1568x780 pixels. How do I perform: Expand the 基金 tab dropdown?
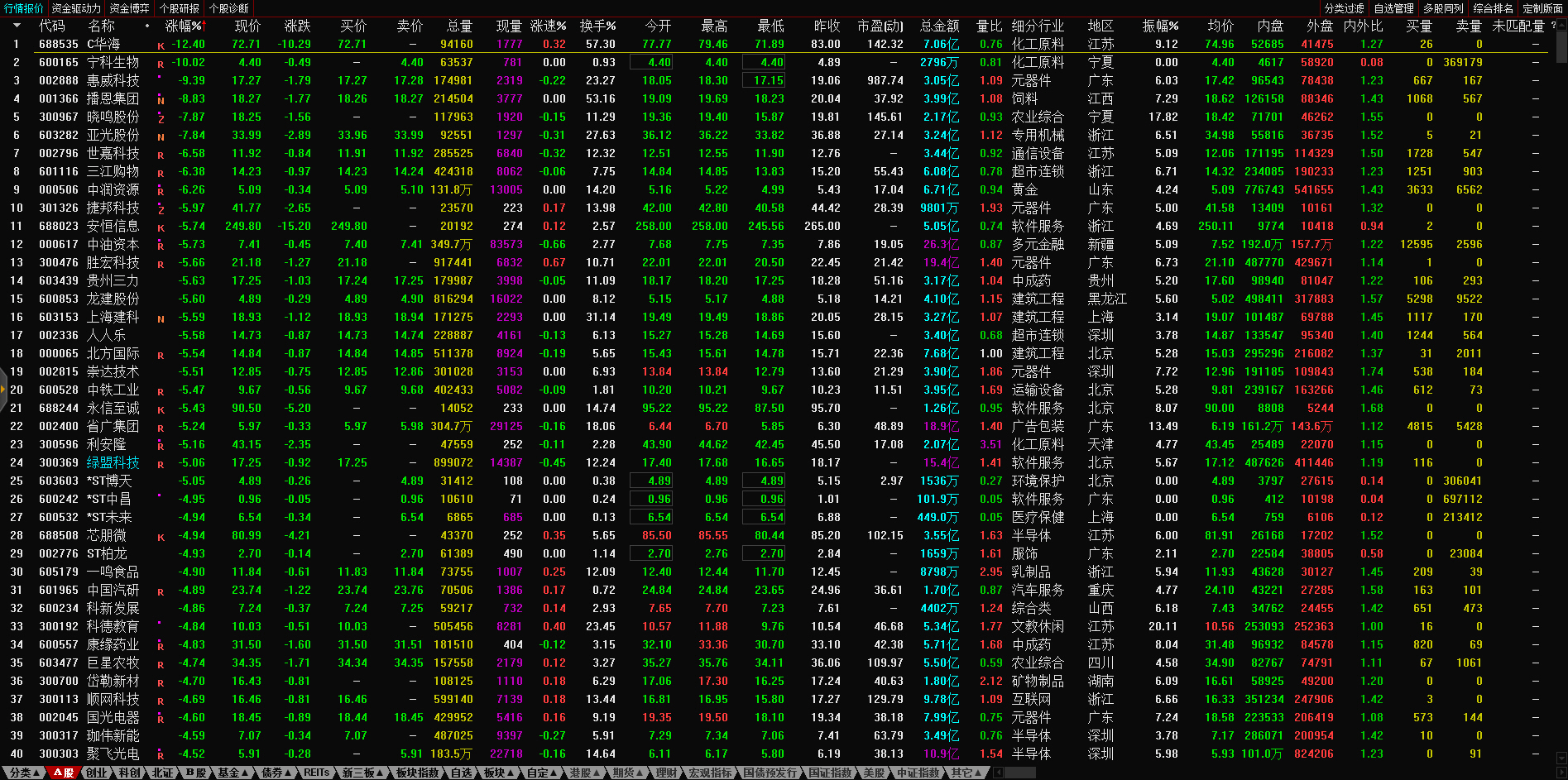(x=233, y=773)
